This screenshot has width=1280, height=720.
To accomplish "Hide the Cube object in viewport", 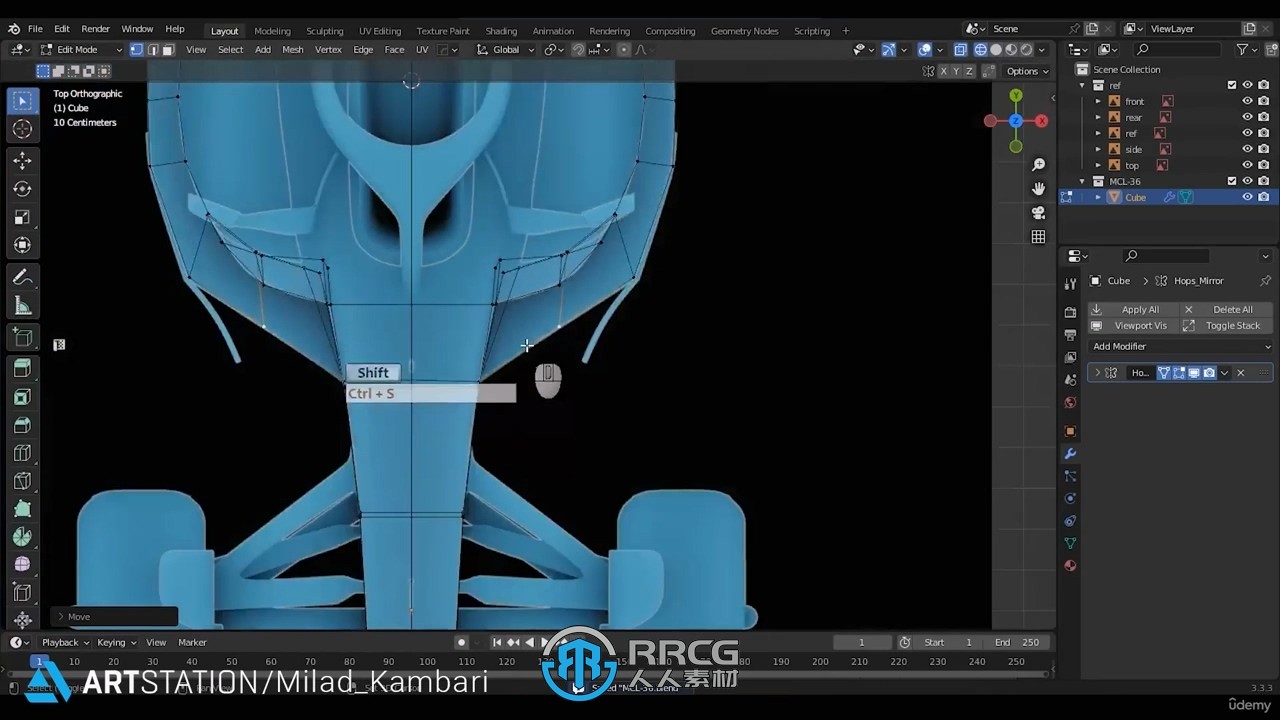I will pos(1247,197).
